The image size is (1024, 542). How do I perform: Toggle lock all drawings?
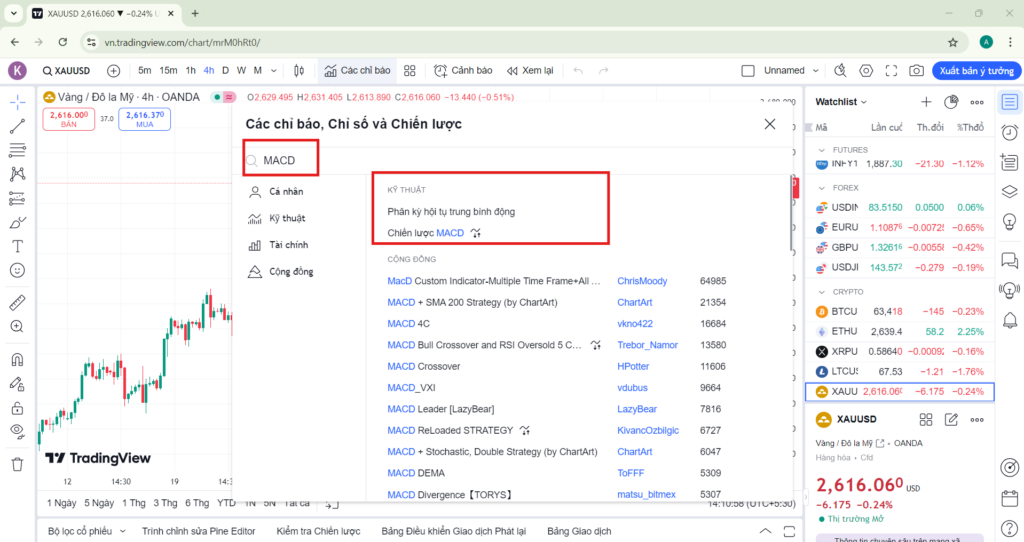point(18,408)
